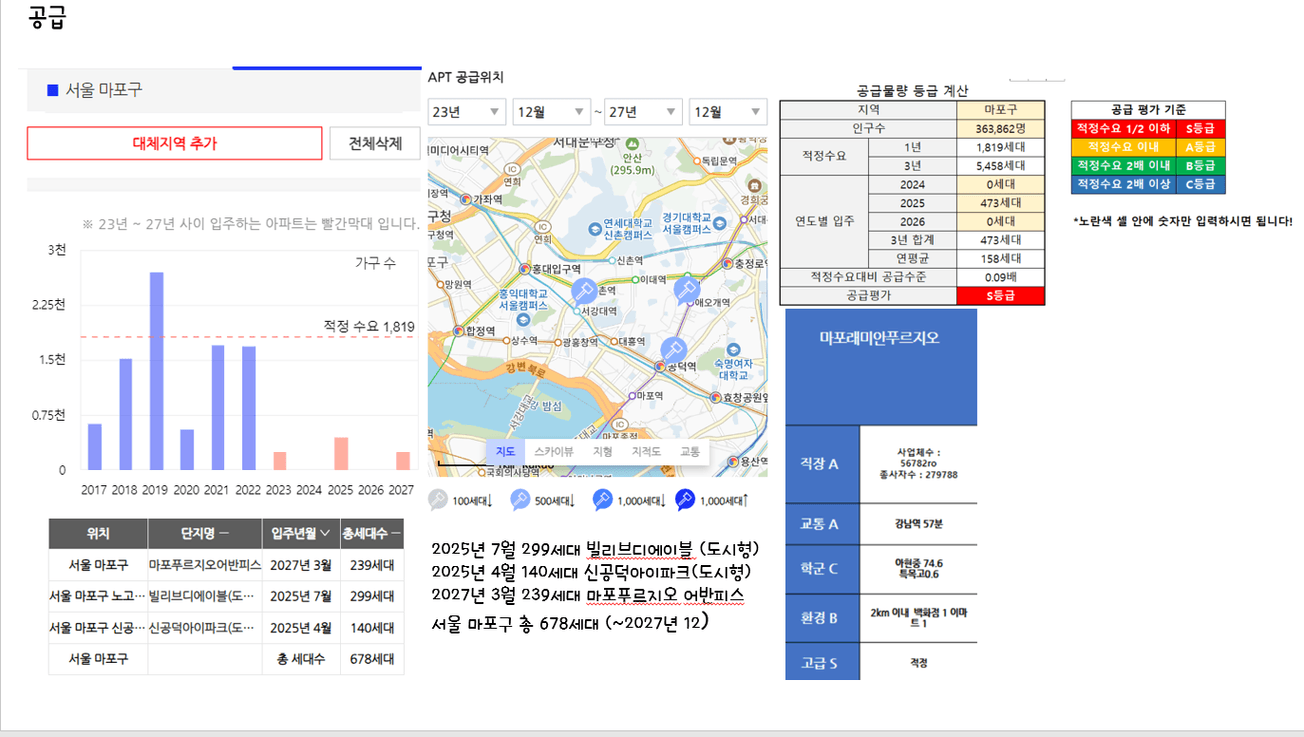Screen dimensions: 1304x737
Task: Click the apartment supply pin near 서강대역
Action: click(x=584, y=291)
